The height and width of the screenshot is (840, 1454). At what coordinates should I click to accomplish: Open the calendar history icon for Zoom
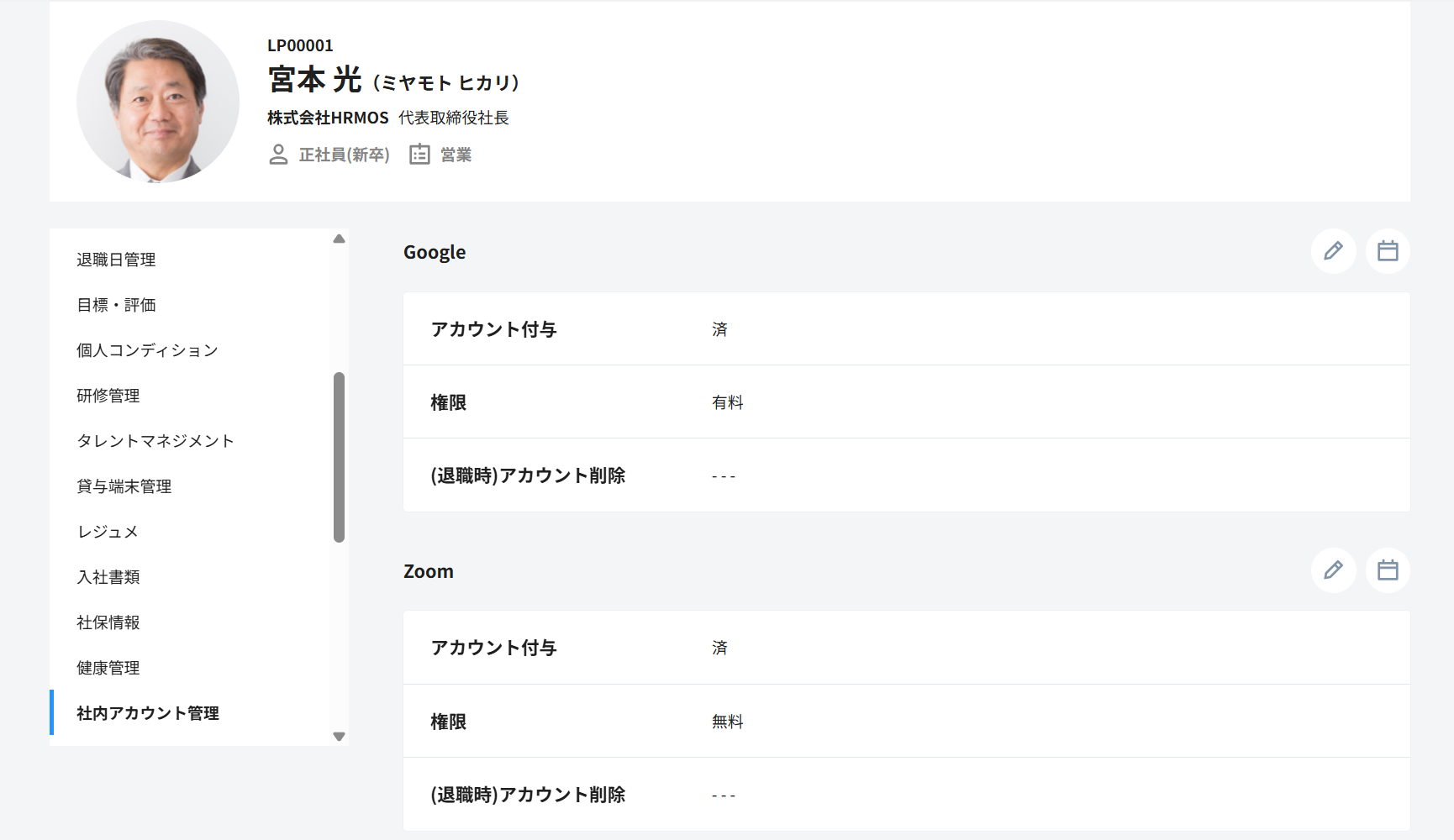pos(1388,570)
